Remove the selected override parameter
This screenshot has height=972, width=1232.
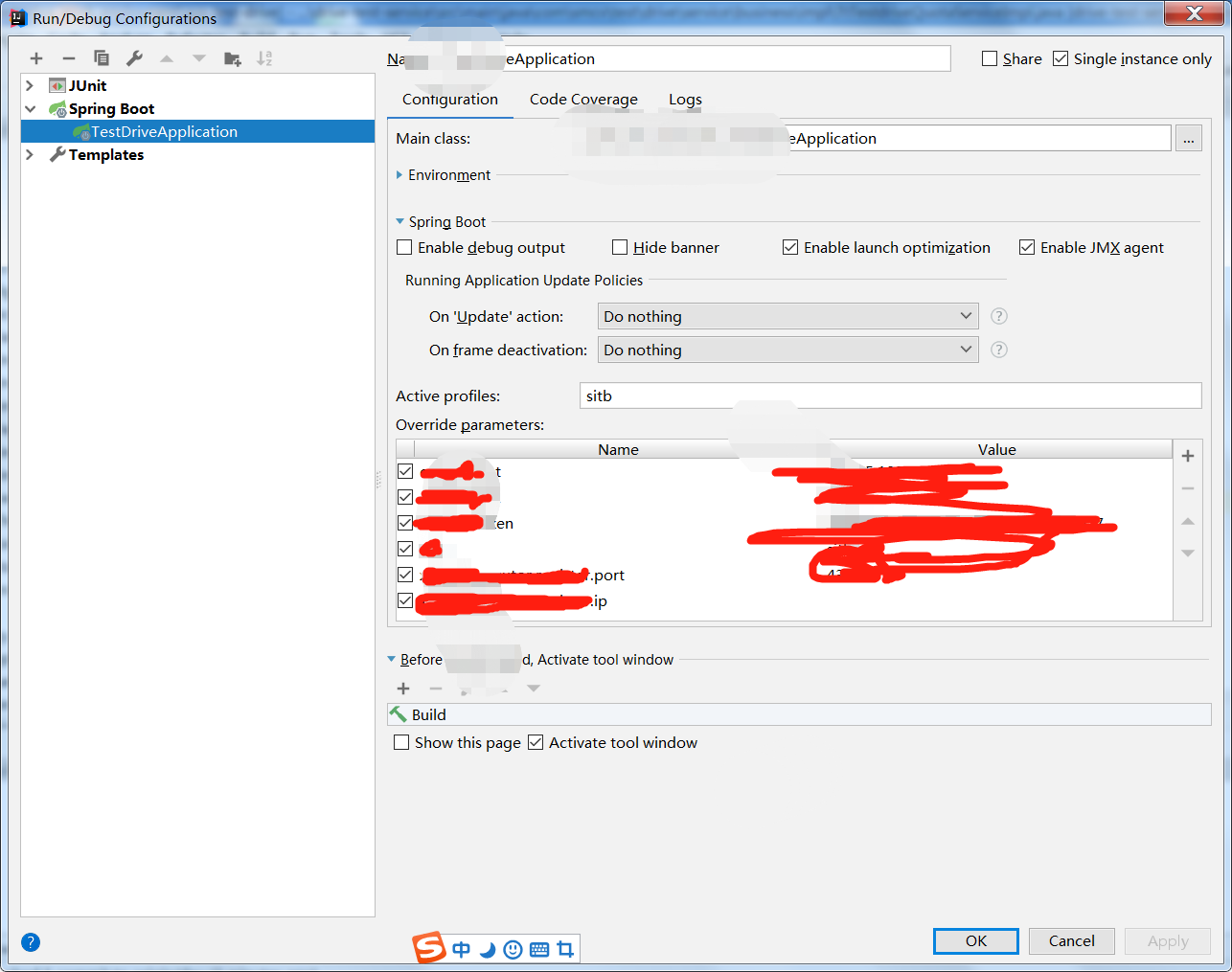pos(1188,488)
